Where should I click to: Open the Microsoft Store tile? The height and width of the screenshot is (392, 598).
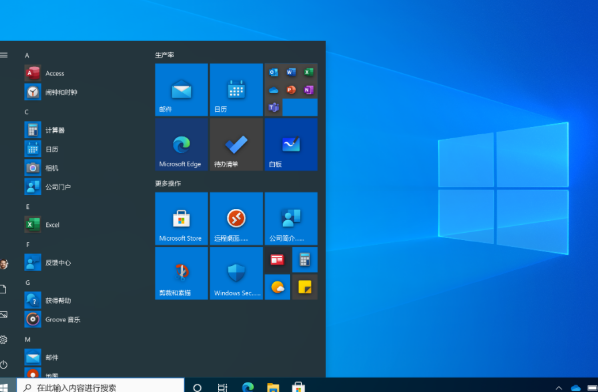click(182, 218)
